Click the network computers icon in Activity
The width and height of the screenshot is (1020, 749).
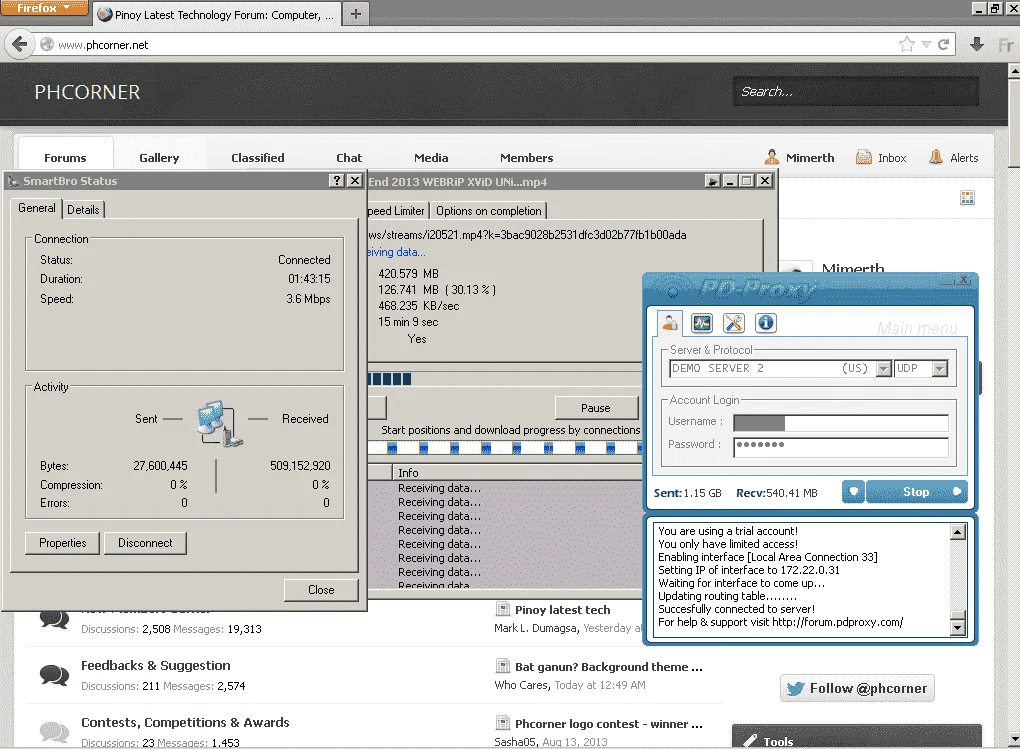coord(220,423)
